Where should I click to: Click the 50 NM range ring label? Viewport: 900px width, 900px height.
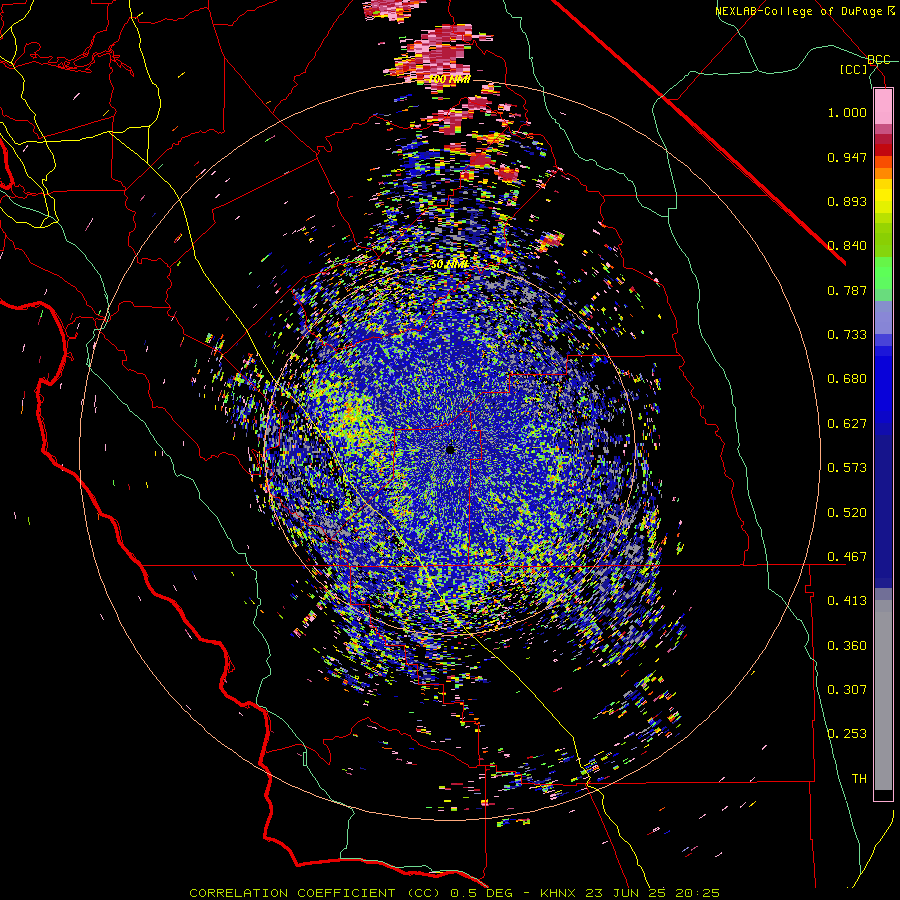[x=449, y=265]
